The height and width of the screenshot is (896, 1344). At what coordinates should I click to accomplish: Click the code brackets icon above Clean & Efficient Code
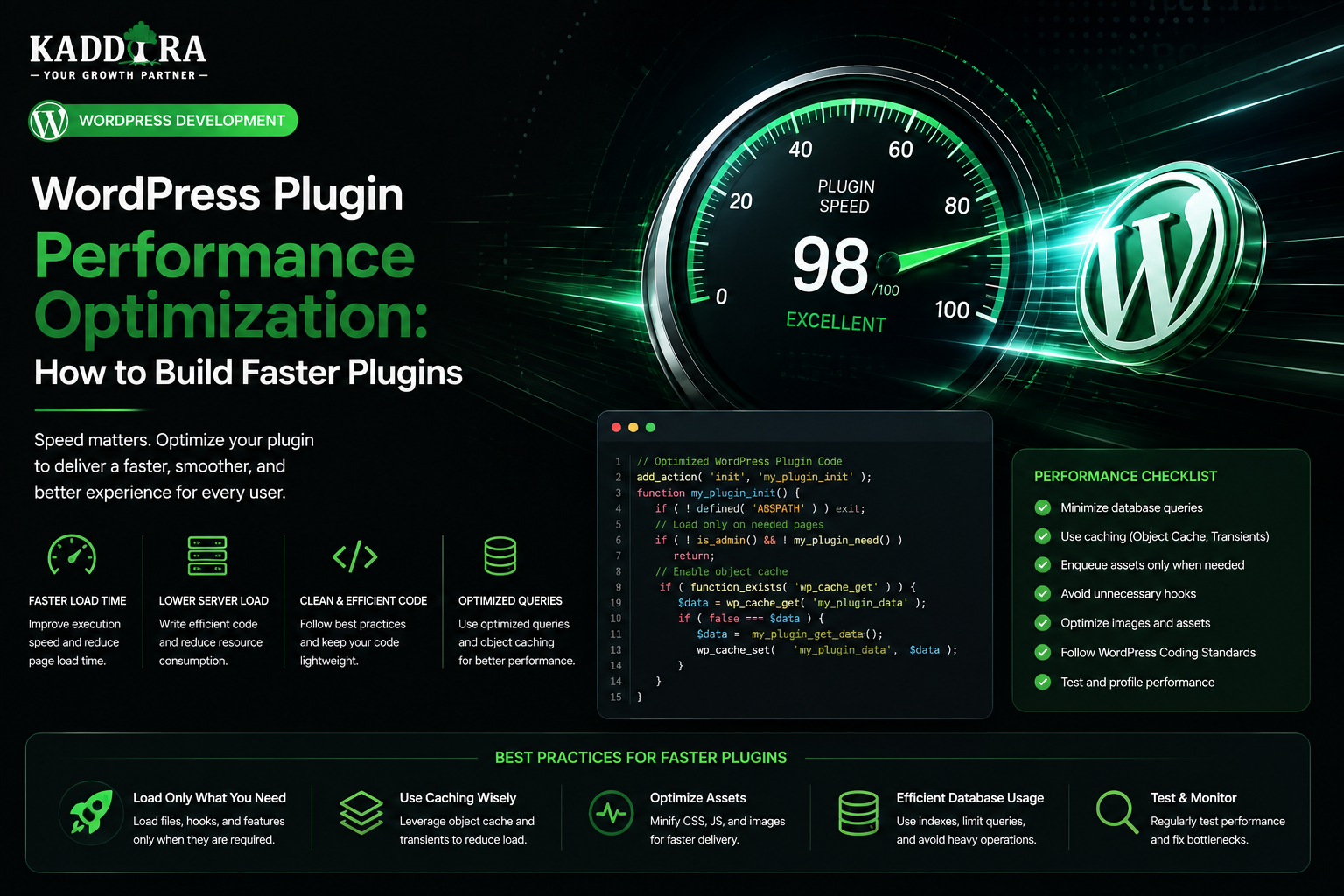pos(354,556)
